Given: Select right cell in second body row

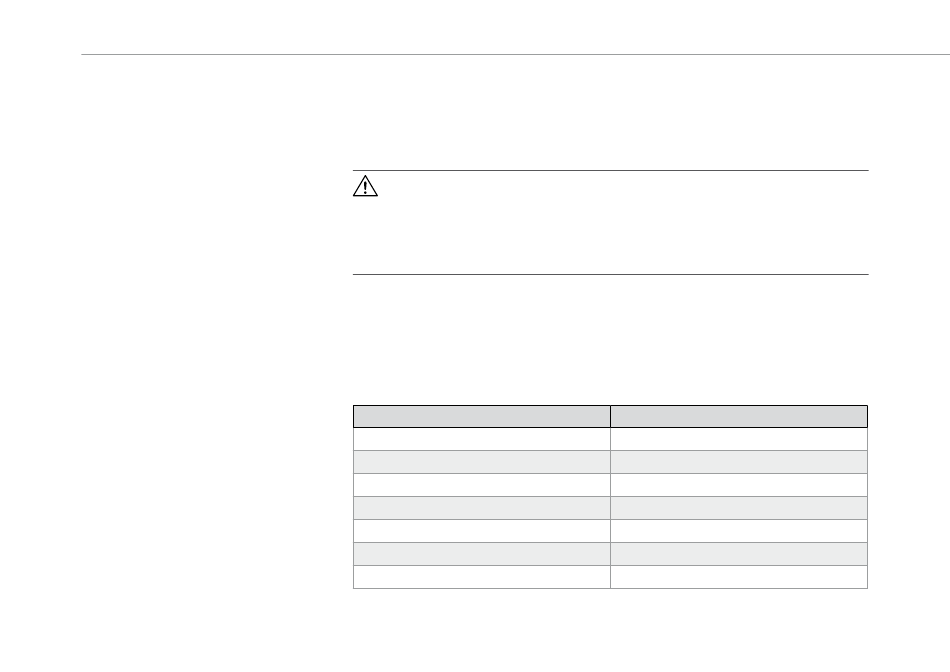Looking at the screenshot, I should click(739, 462).
